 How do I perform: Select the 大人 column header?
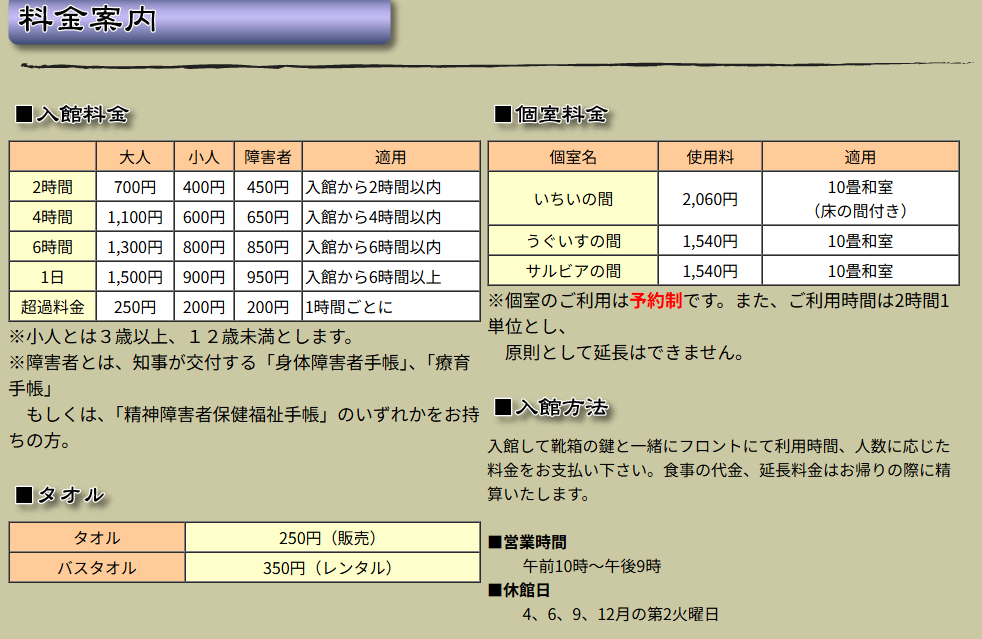(x=134, y=157)
